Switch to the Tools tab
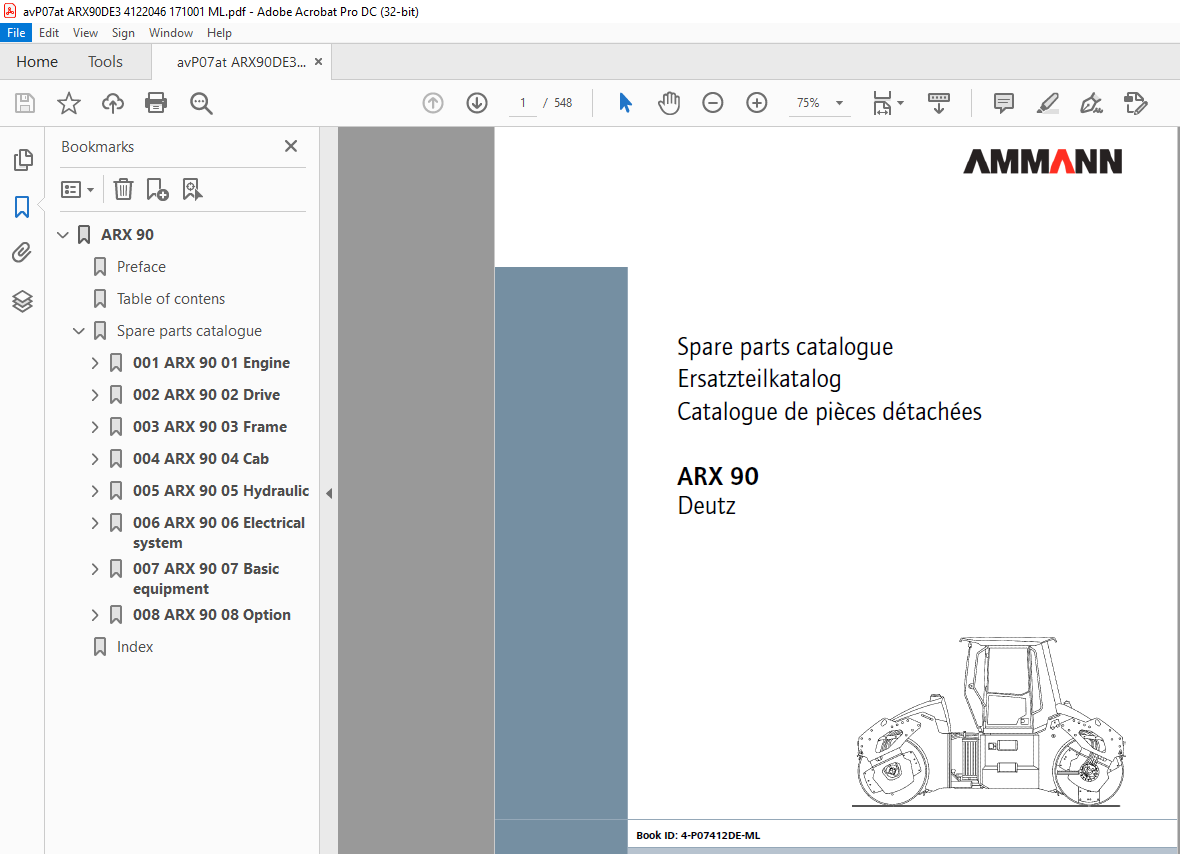Image resolution: width=1180 pixels, height=854 pixels. (x=105, y=62)
